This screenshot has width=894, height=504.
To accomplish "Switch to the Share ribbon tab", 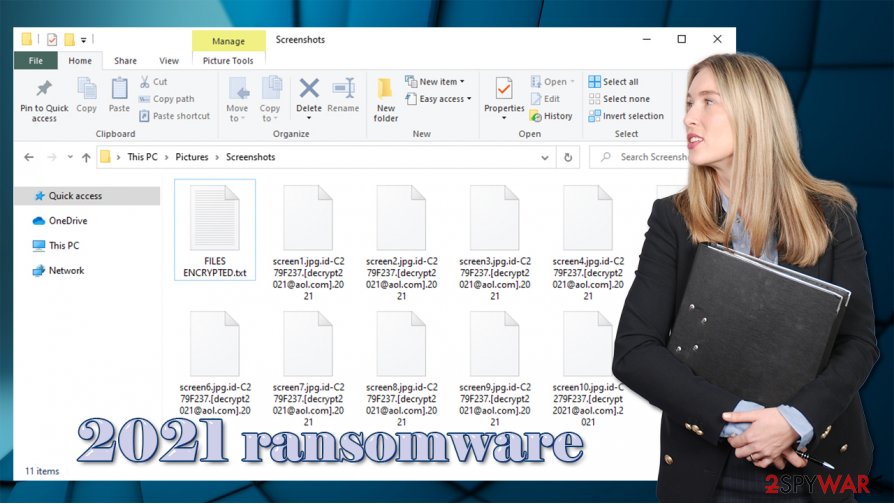I will click(125, 60).
